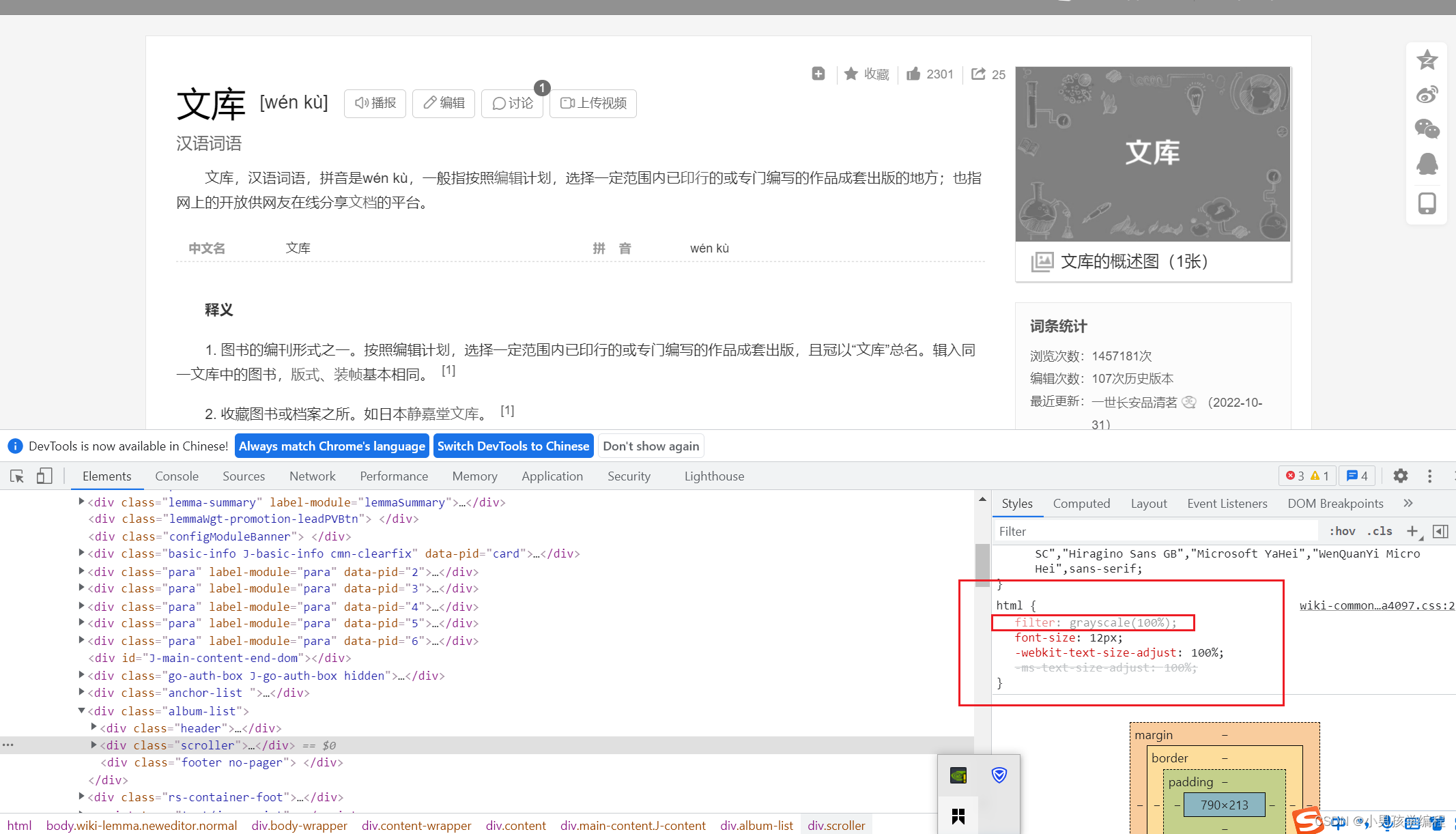Select div.album-list in the breadcrumb
This screenshot has width=1456, height=834.
click(756, 825)
